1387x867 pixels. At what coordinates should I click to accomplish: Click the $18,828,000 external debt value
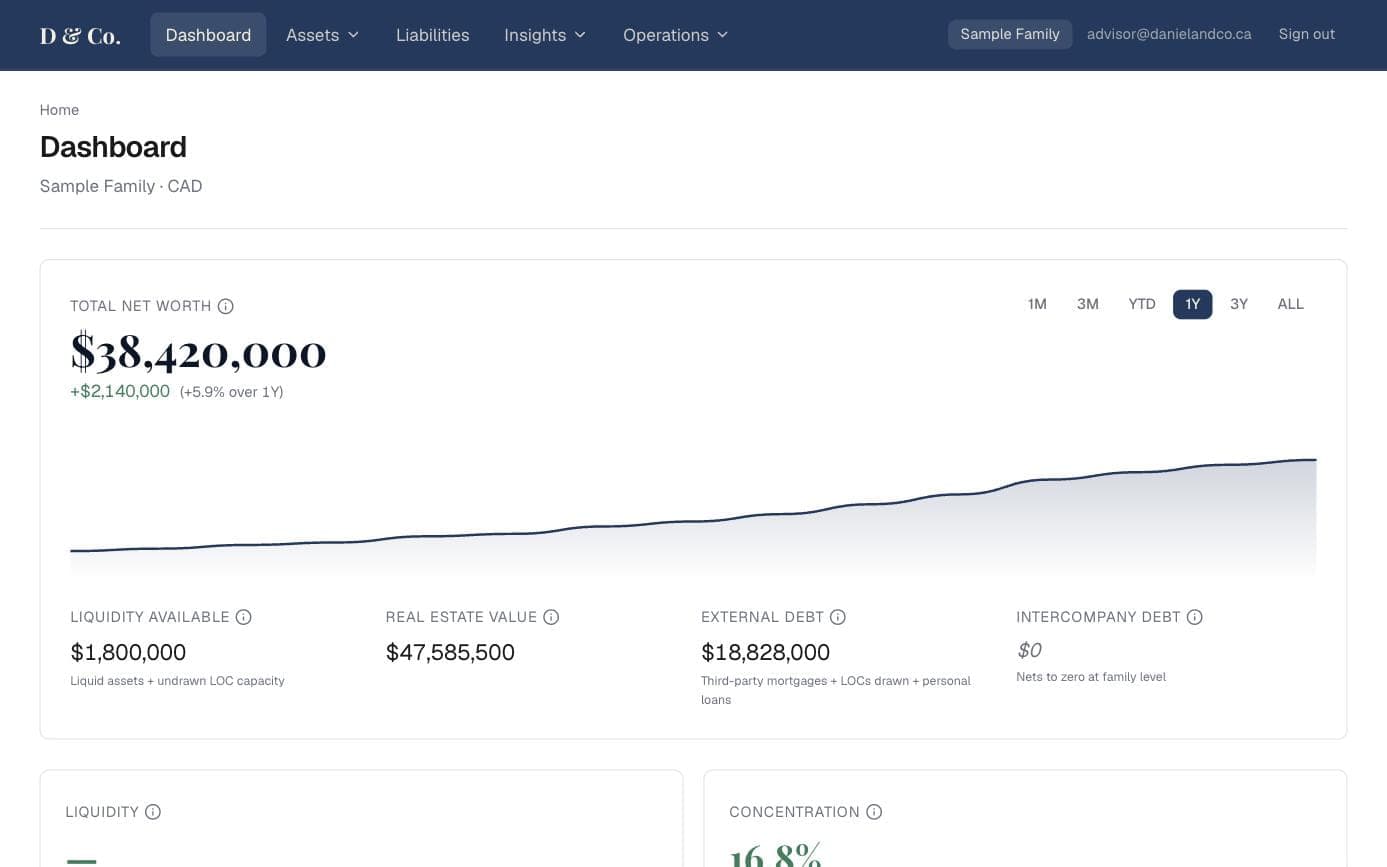[x=765, y=653]
